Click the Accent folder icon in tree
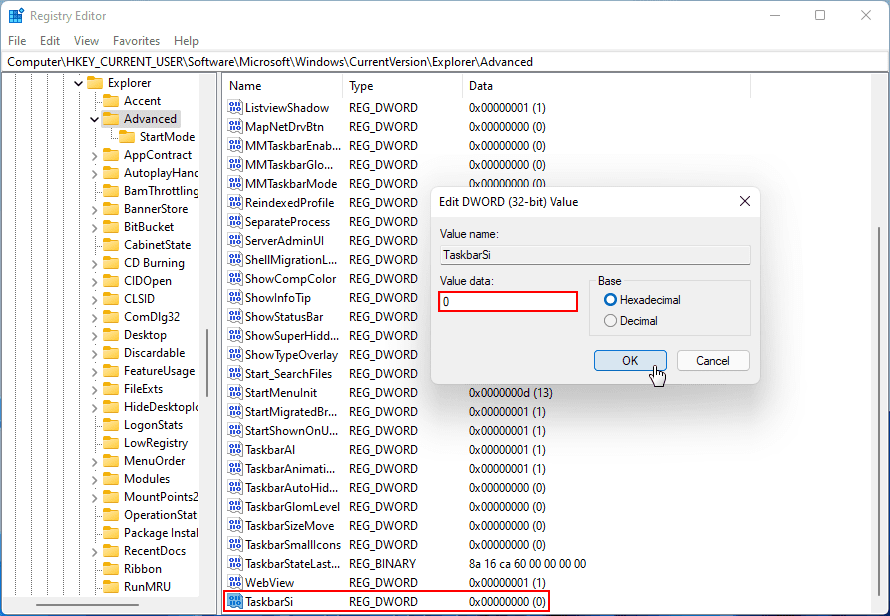Image resolution: width=890 pixels, height=616 pixels. pyautogui.click(x=111, y=100)
